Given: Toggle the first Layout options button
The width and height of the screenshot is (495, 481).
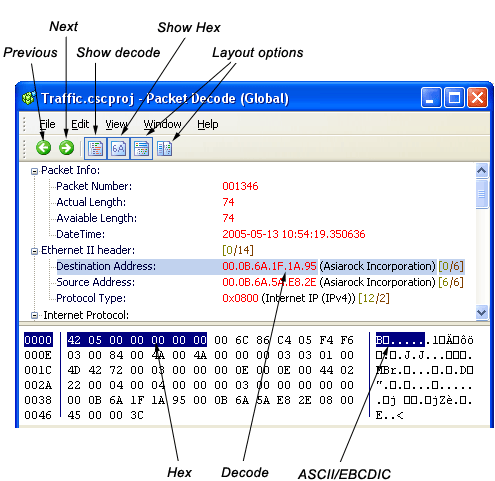Looking at the screenshot, I should (x=141, y=148).
